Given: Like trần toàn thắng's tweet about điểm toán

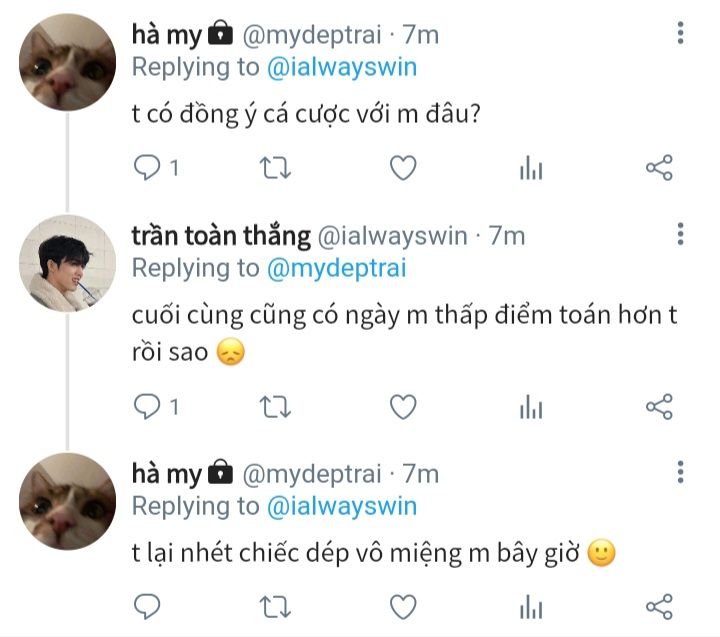Looking at the screenshot, I should coord(403,407).
